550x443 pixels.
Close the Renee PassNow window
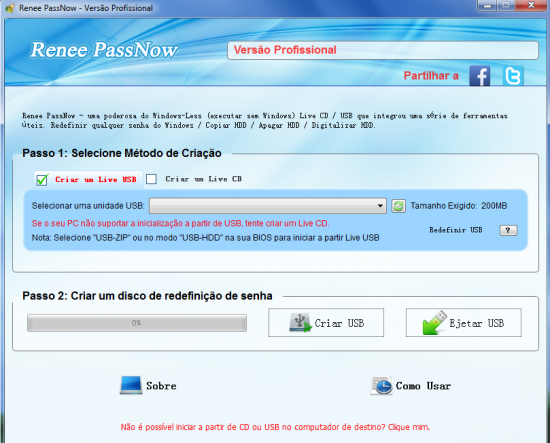click(531, 5)
